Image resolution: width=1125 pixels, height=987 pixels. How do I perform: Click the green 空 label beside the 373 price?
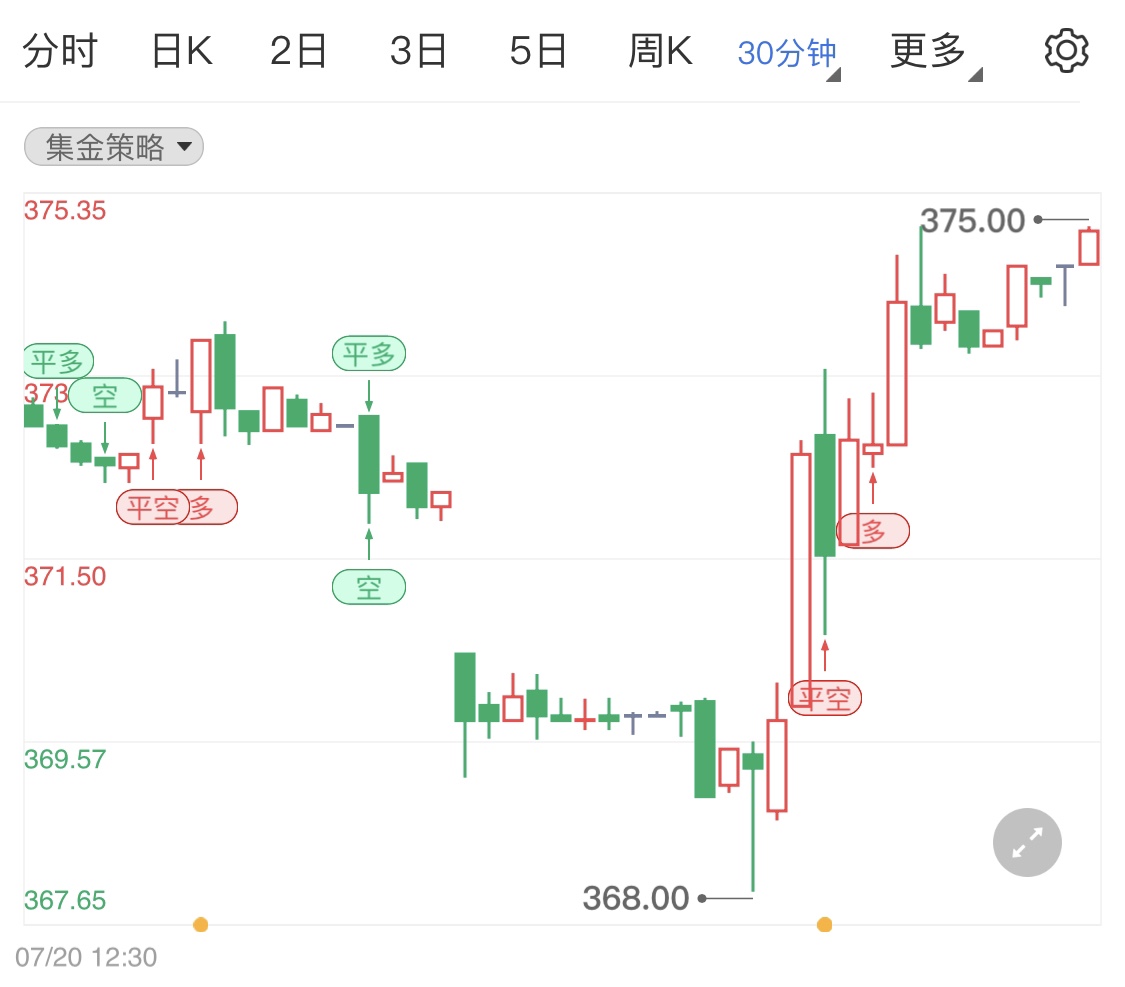click(x=106, y=396)
